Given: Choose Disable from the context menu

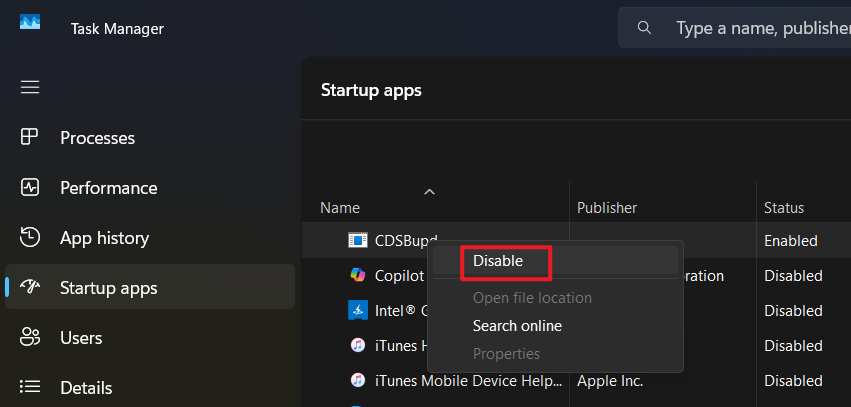Looking at the screenshot, I should [556, 261].
